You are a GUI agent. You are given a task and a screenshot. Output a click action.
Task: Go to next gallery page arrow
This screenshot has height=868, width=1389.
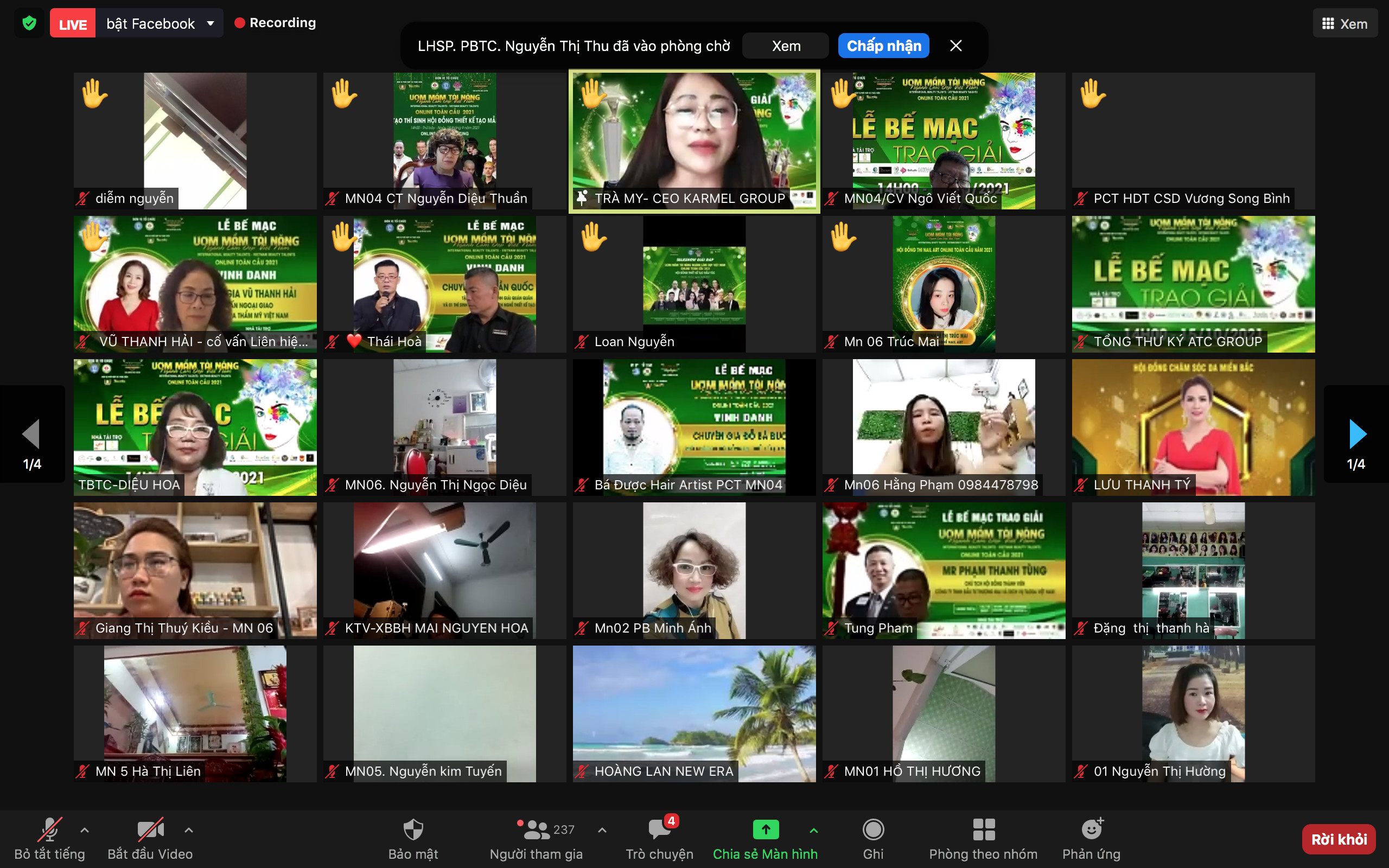click(x=1357, y=434)
